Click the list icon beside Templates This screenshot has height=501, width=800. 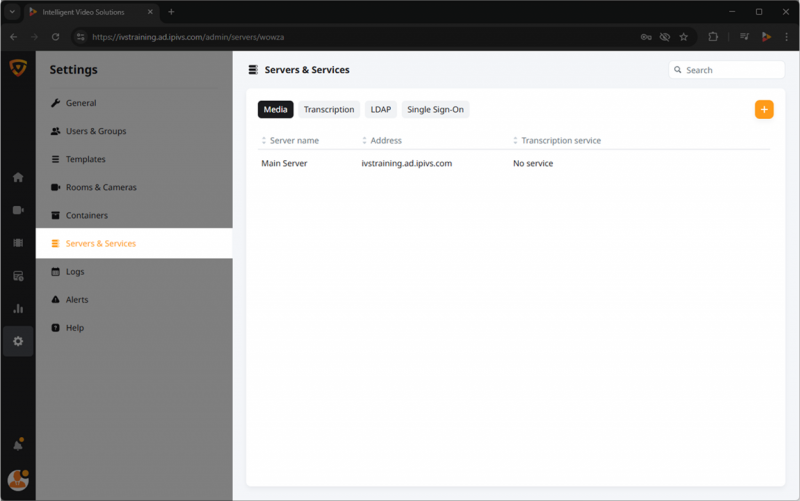[55, 159]
